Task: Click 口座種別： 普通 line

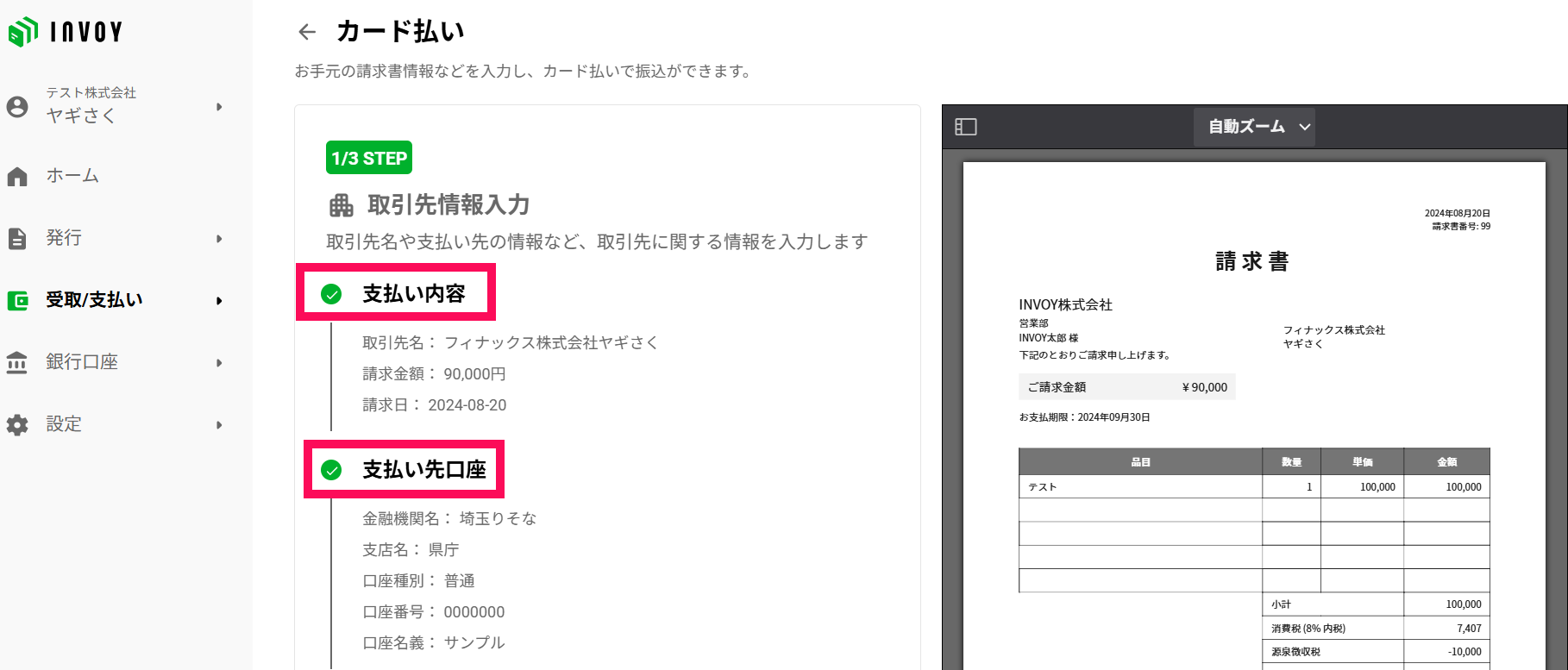Action: coord(418,581)
